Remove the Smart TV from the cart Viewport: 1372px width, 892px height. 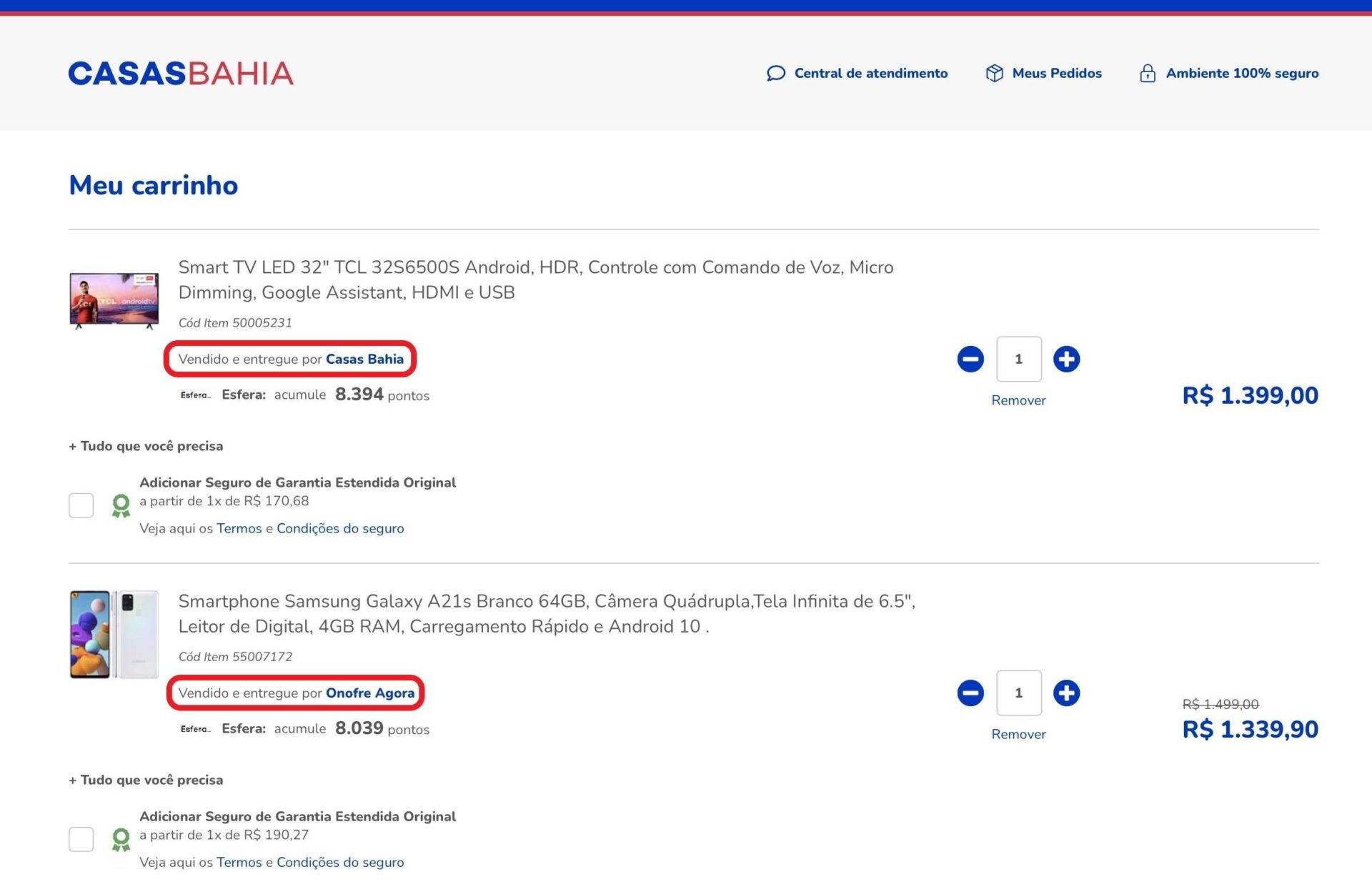(1018, 400)
